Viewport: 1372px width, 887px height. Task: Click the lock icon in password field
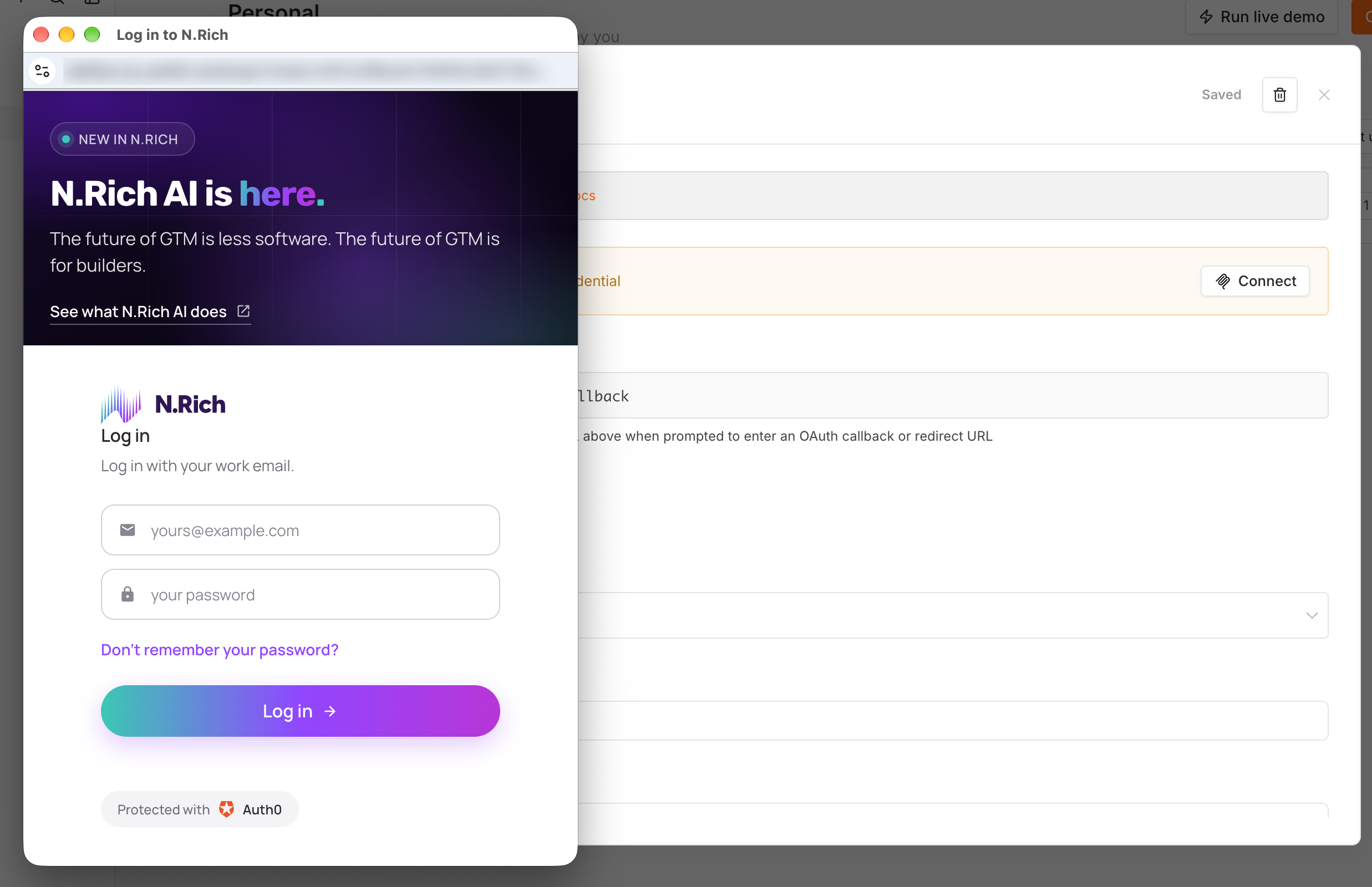tap(128, 594)
